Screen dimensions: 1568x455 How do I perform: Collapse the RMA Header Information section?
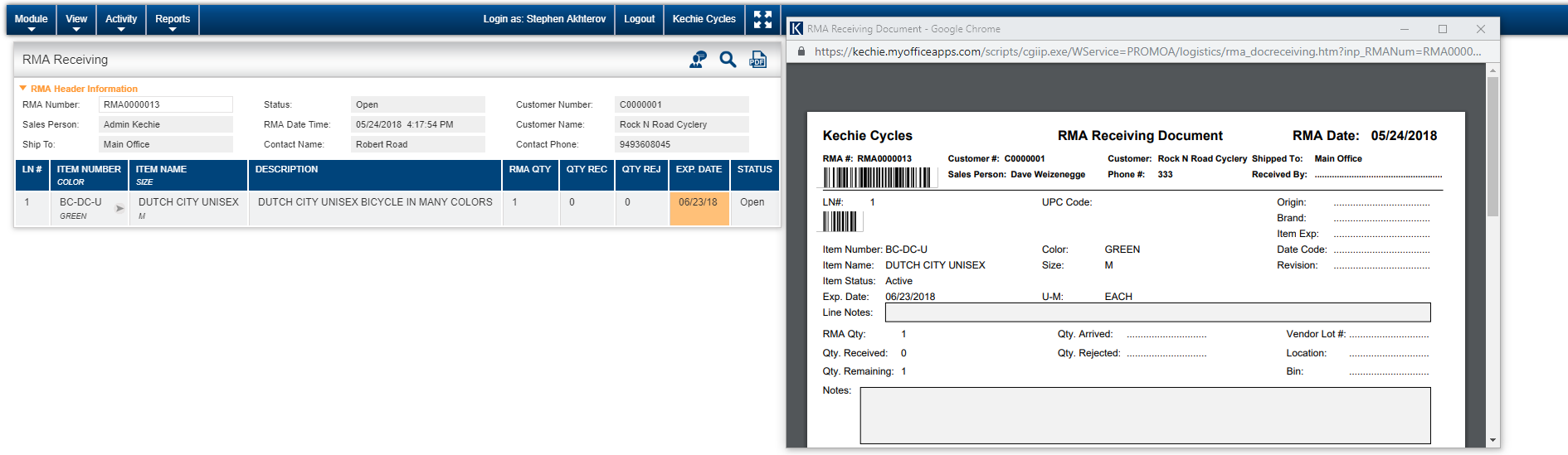pyautogui.click(x=23, y=88)
